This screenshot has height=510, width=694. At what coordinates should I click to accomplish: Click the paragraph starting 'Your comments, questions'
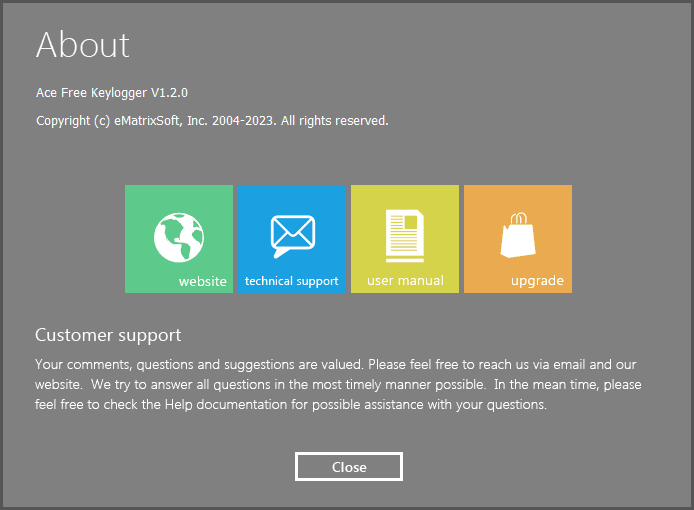[338, 384]
